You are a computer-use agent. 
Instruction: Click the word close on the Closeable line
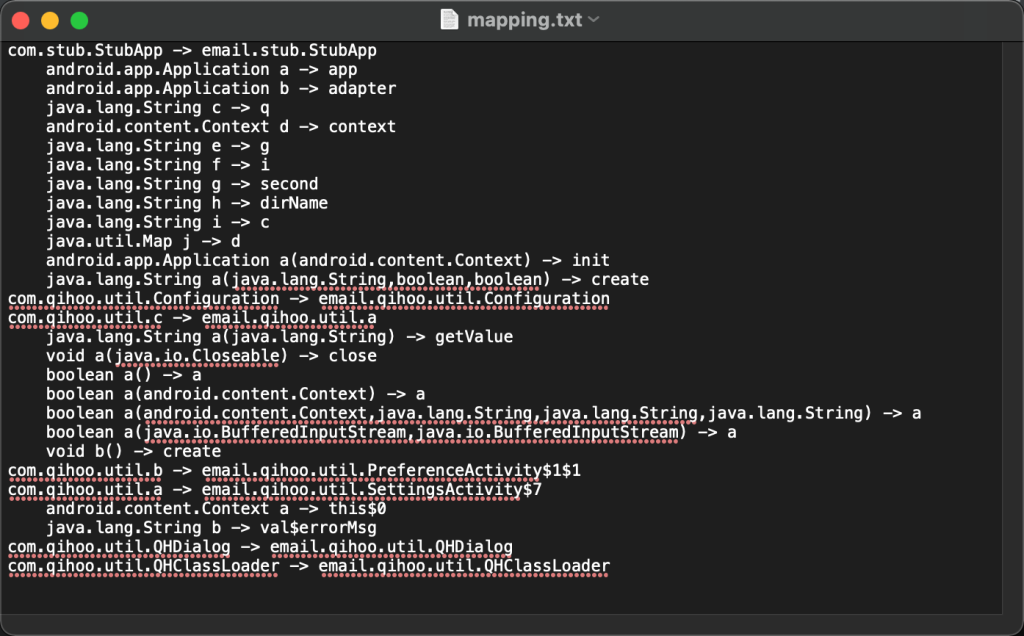click(352, 356)
